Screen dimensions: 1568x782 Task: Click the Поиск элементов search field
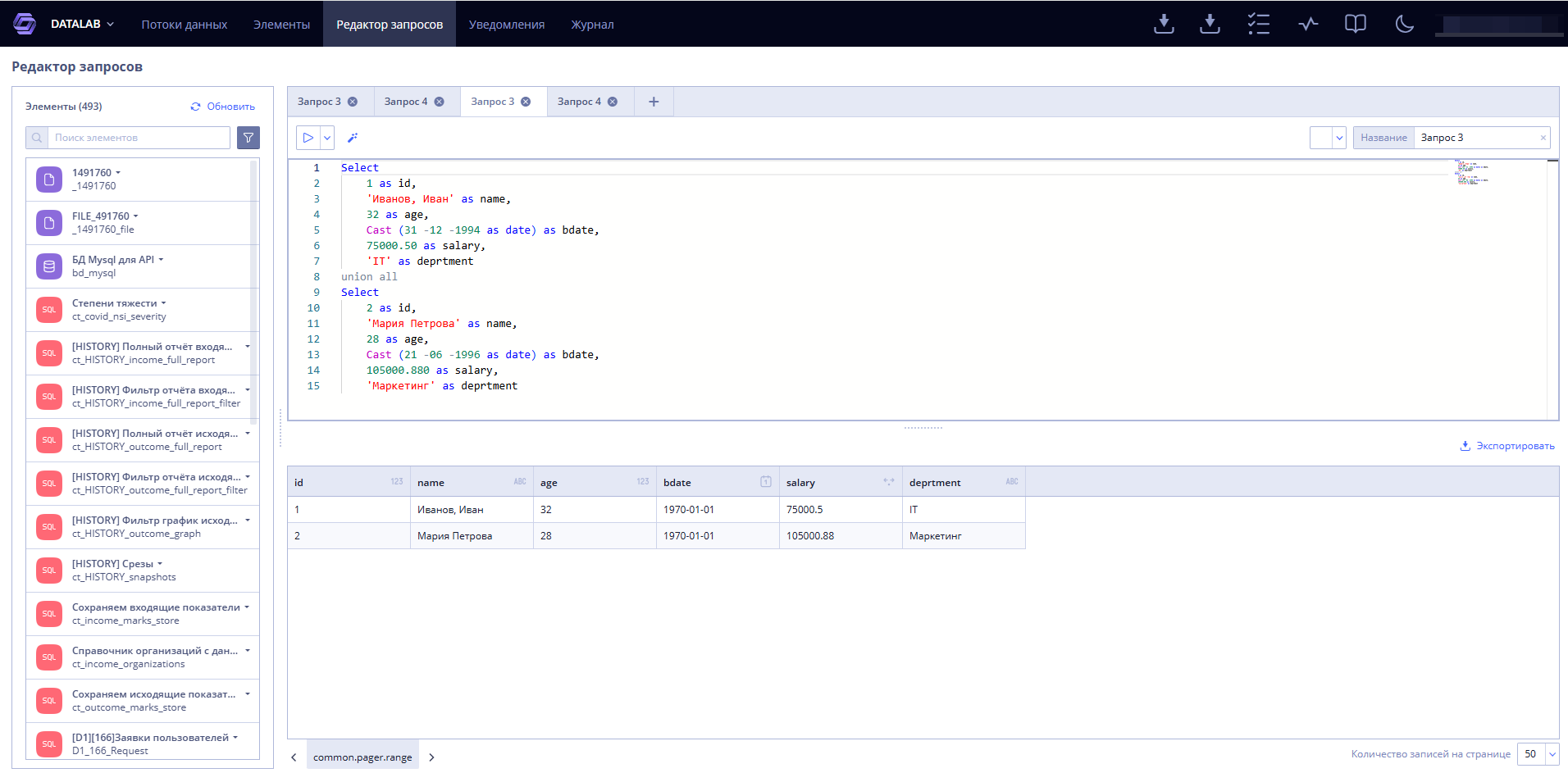(x=139, y=138)
